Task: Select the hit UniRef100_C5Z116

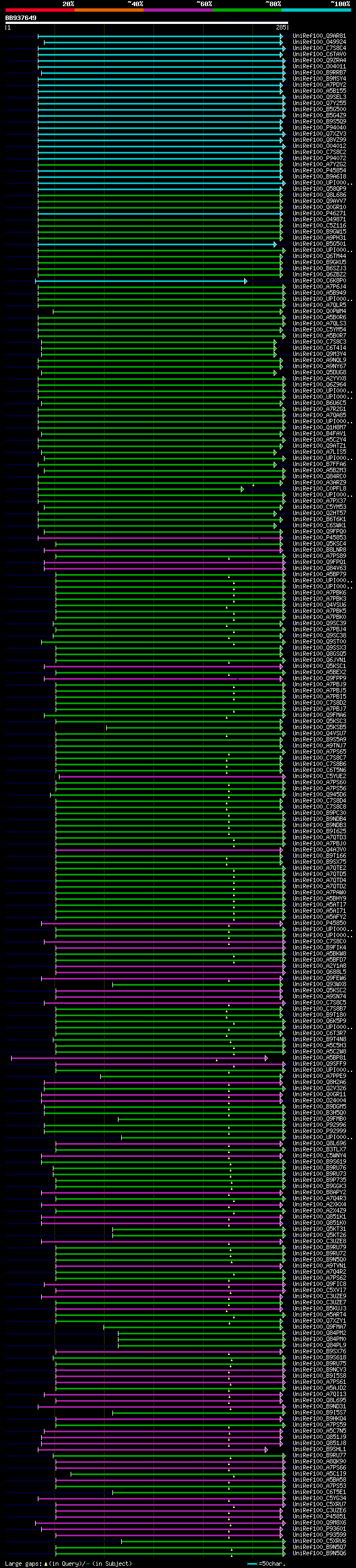Action: (x=319, y=225)
